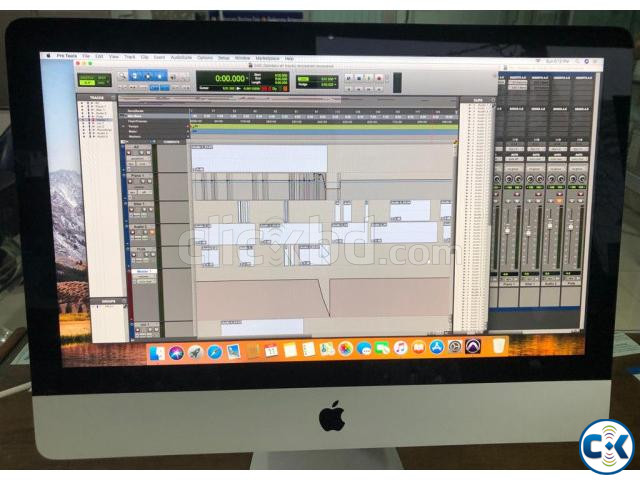Open the AudioSuite menu
The width and height of the screenshot is (640, 480).
coord(181,58)
